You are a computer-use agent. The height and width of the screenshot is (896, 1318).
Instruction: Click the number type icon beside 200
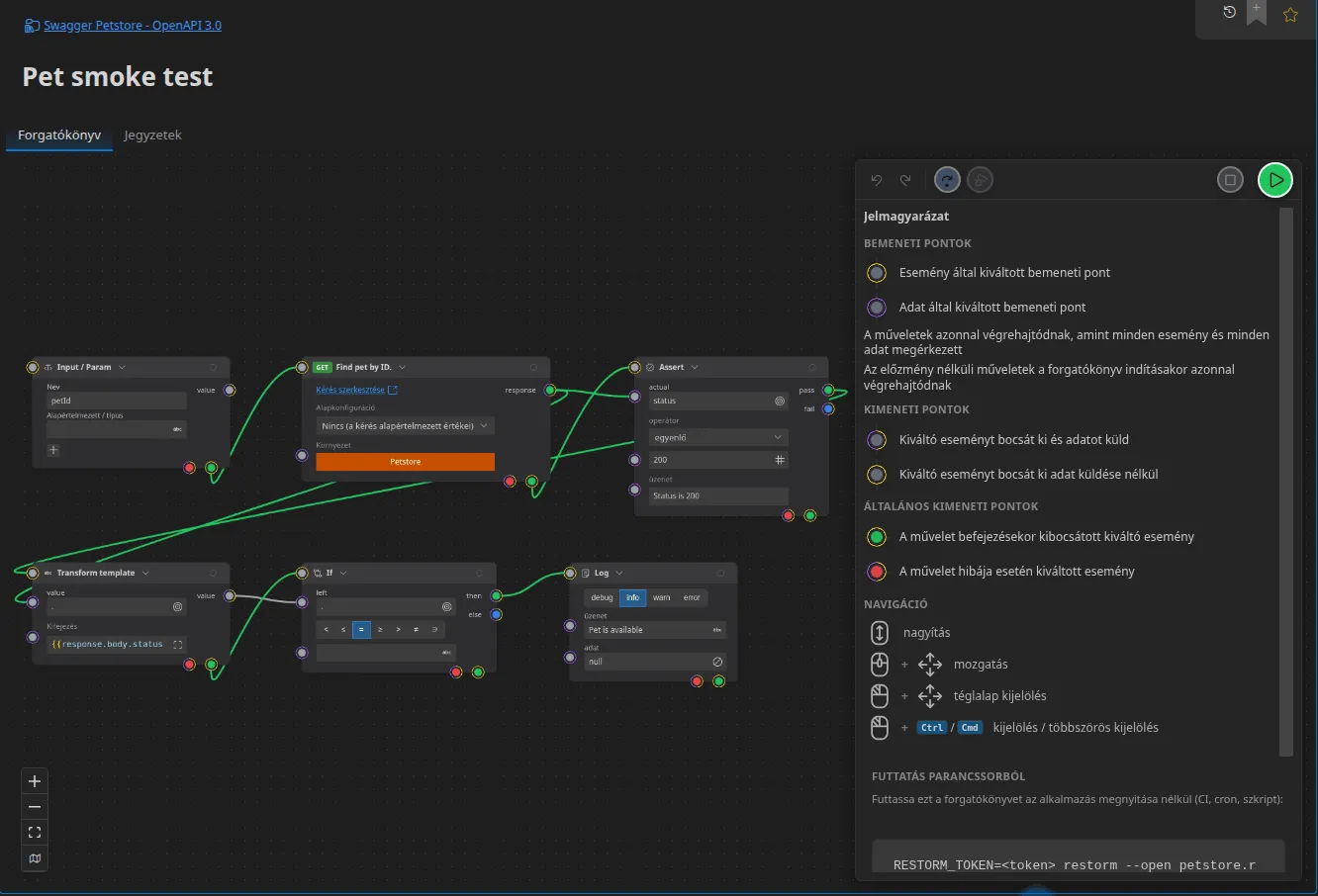[x=780, y=459]
